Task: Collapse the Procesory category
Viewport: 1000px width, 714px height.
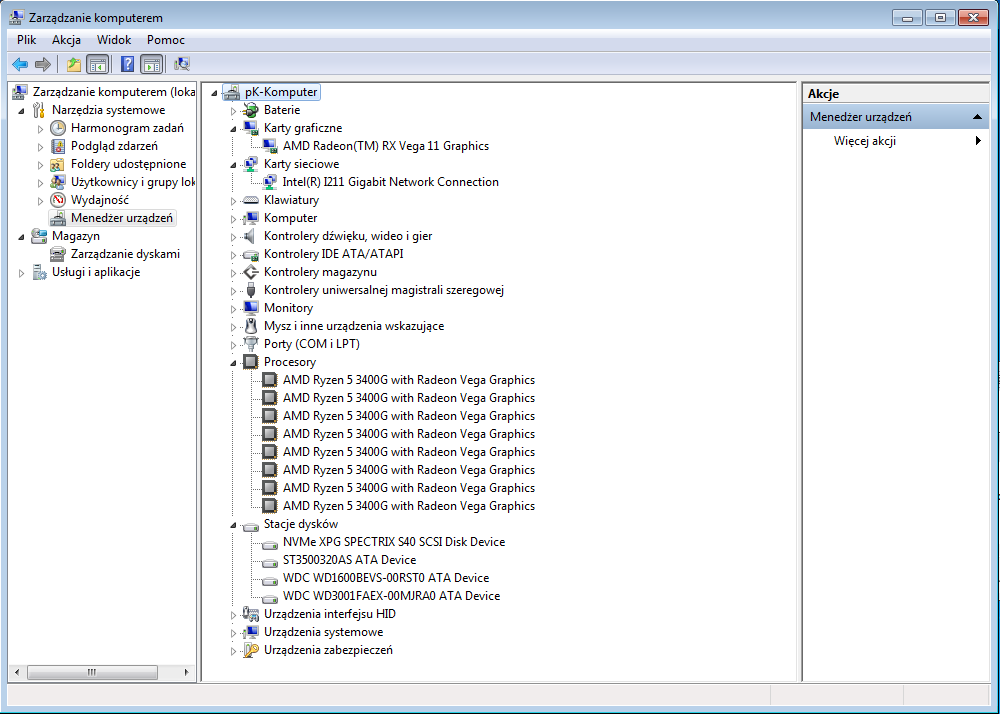Action: (x=233, y=363)
